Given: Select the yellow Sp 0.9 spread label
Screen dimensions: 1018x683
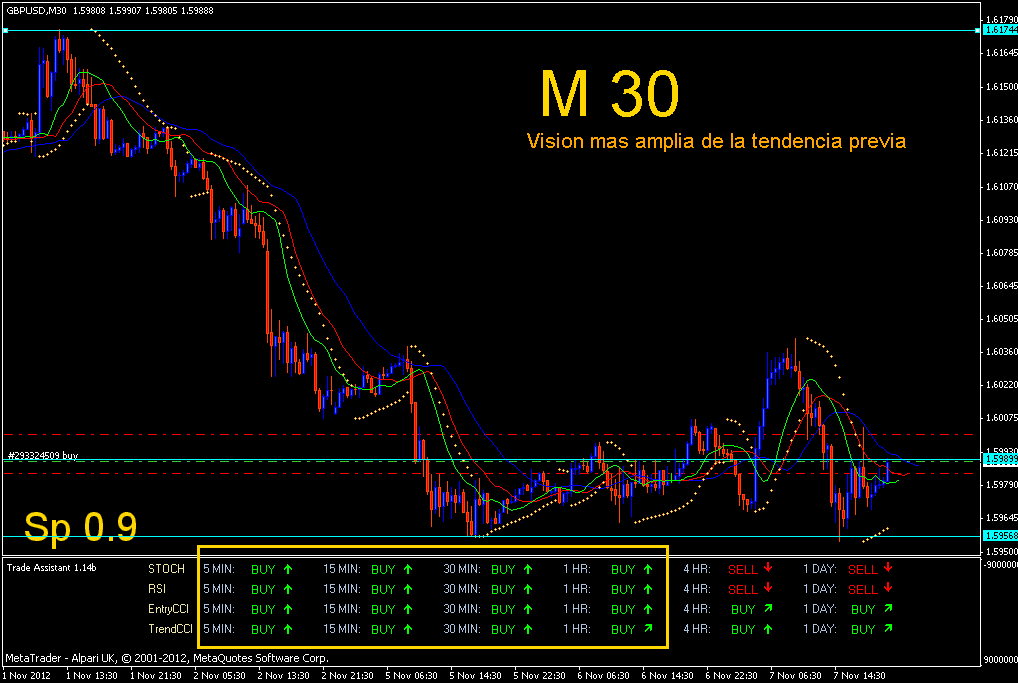Looking at the screenshot, I should pyautogui.click(x=81, y=527).
